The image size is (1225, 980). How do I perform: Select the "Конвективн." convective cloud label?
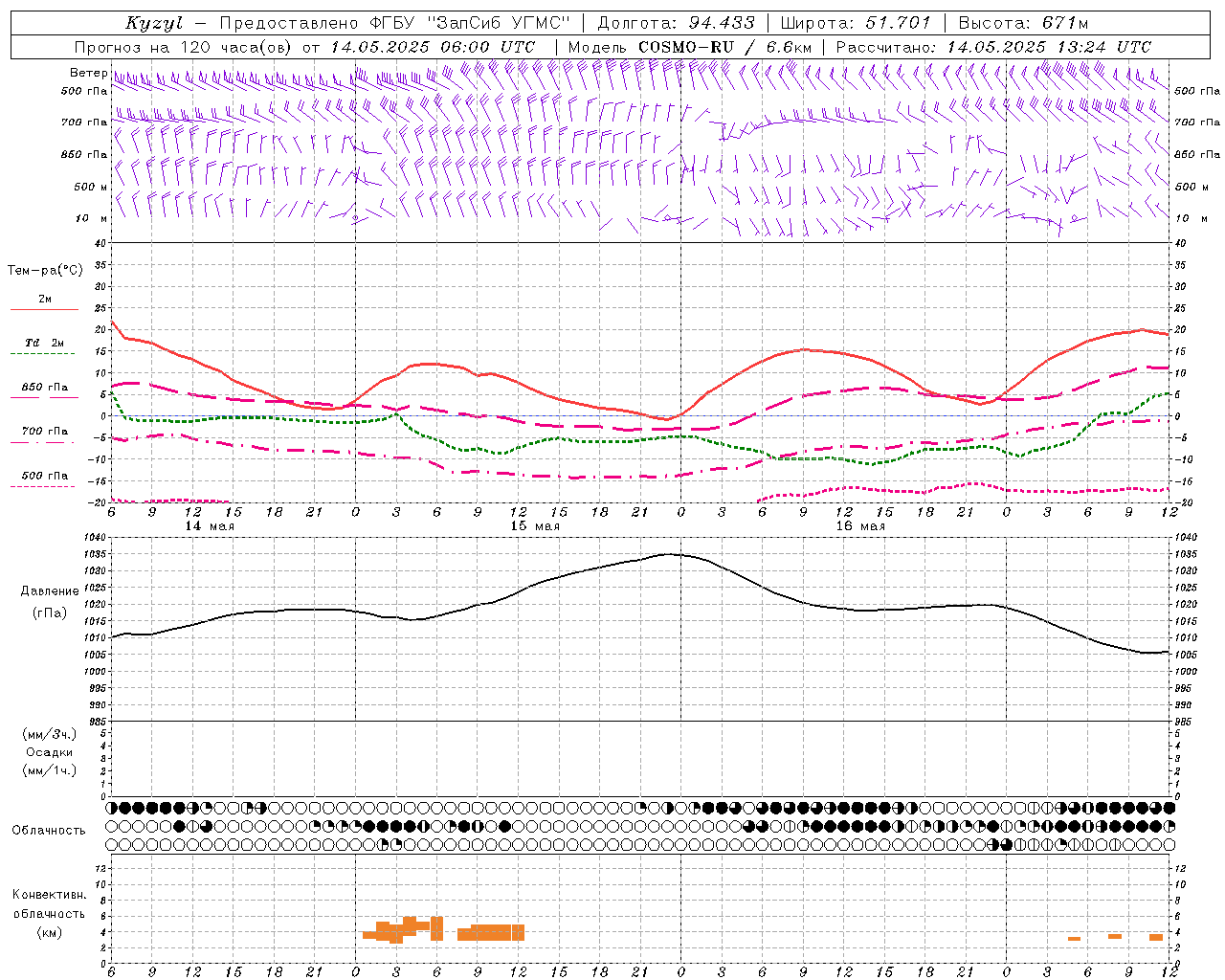[x=49, y=895]
